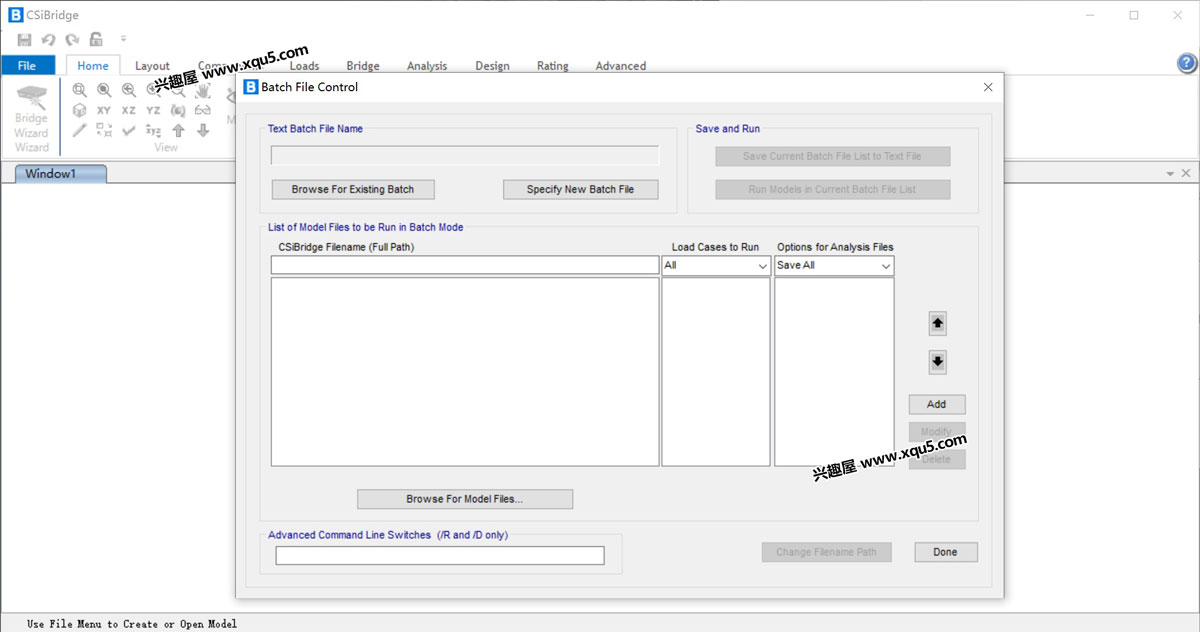Select the Window1 document tab
The width and height of the screenshot is (1200, 632).
coord(61,174)
